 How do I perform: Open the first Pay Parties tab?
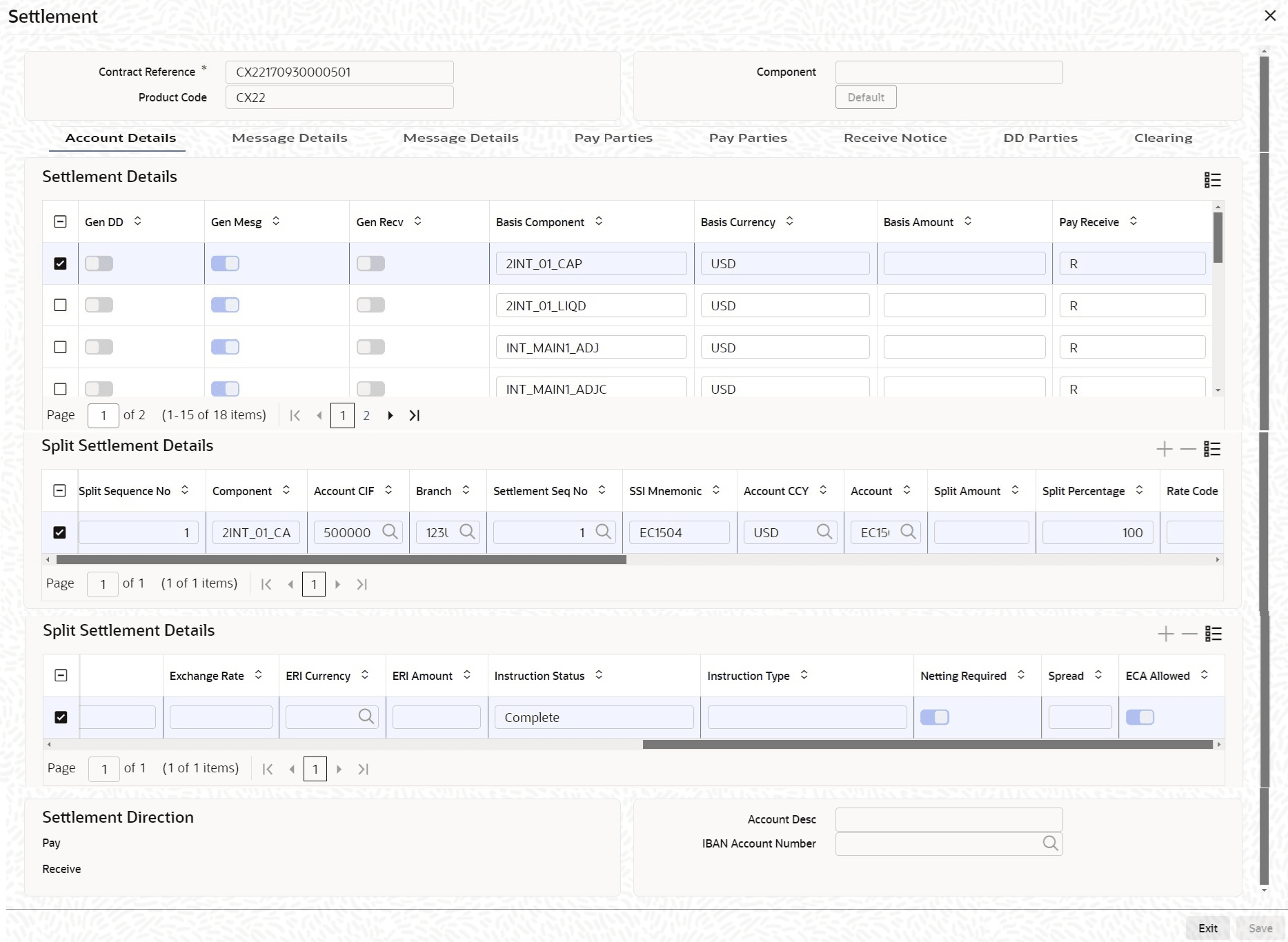tap(613, 138)
